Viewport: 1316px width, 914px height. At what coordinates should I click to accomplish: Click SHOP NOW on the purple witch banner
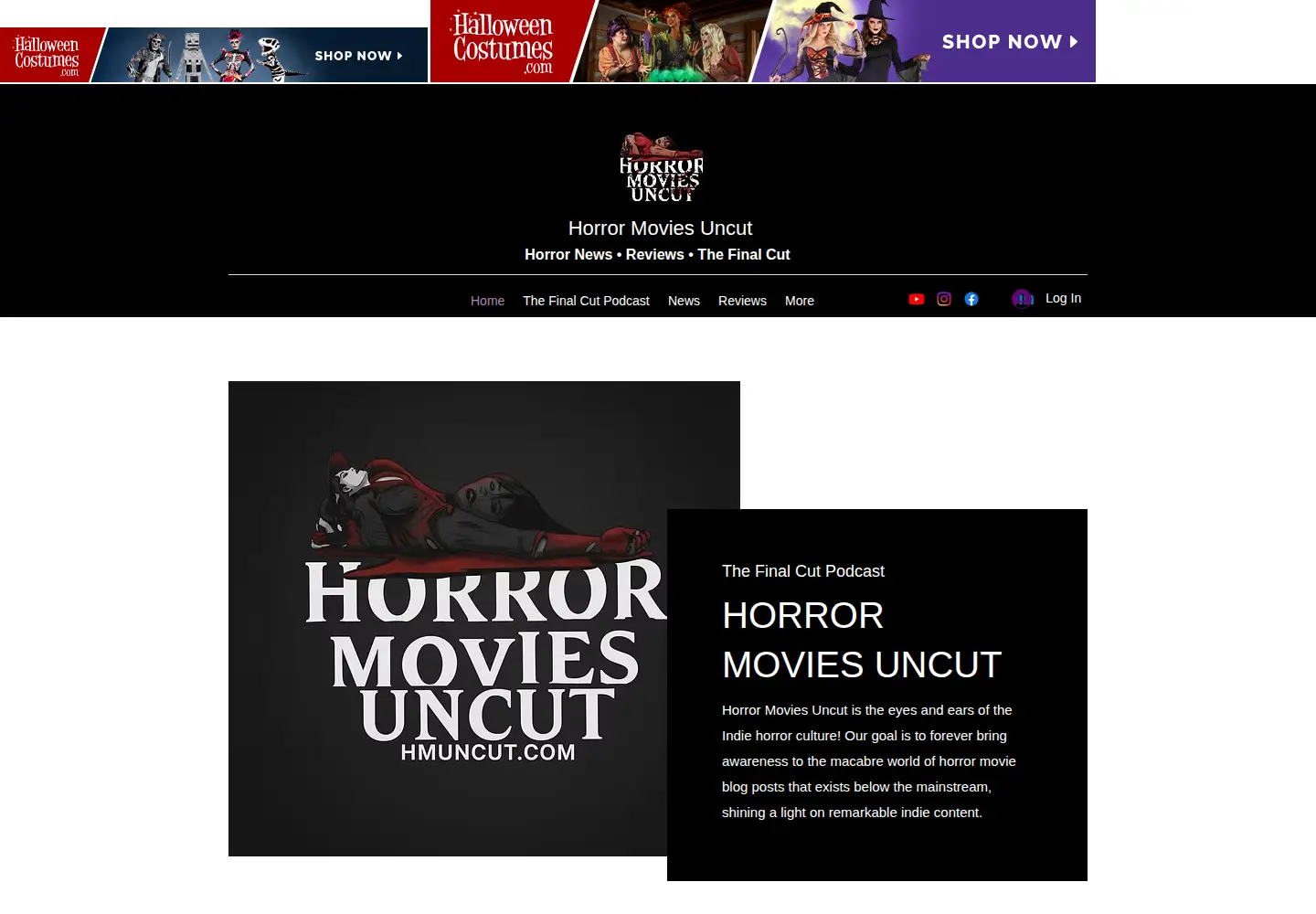pos(1010,42)
